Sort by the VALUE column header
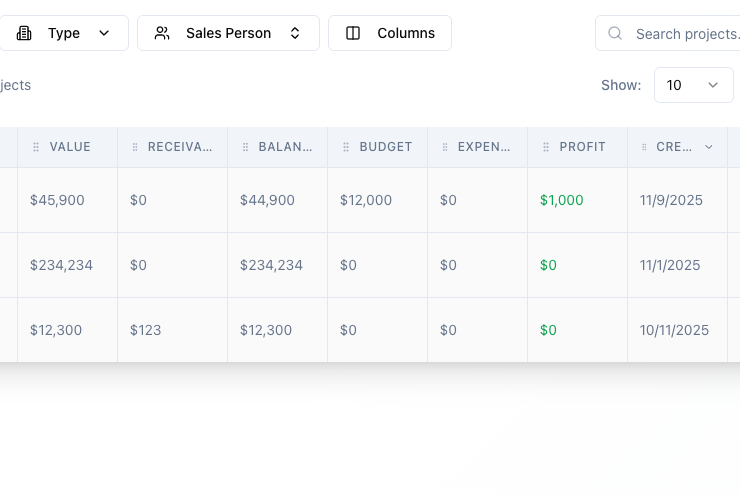The image size is (740, 495). pos(70,147)
